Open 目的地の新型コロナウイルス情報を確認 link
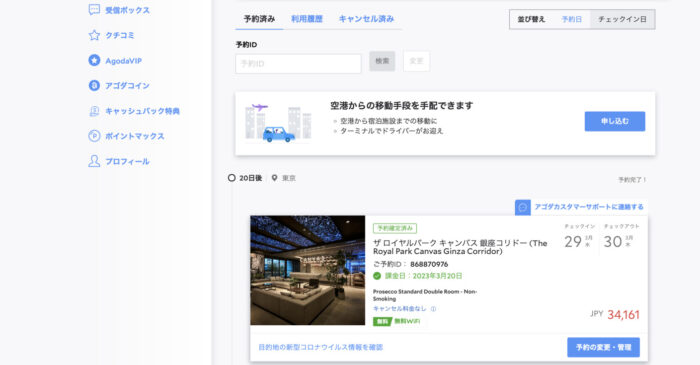The height and width of the screenshot is (365, 700). 321,347
